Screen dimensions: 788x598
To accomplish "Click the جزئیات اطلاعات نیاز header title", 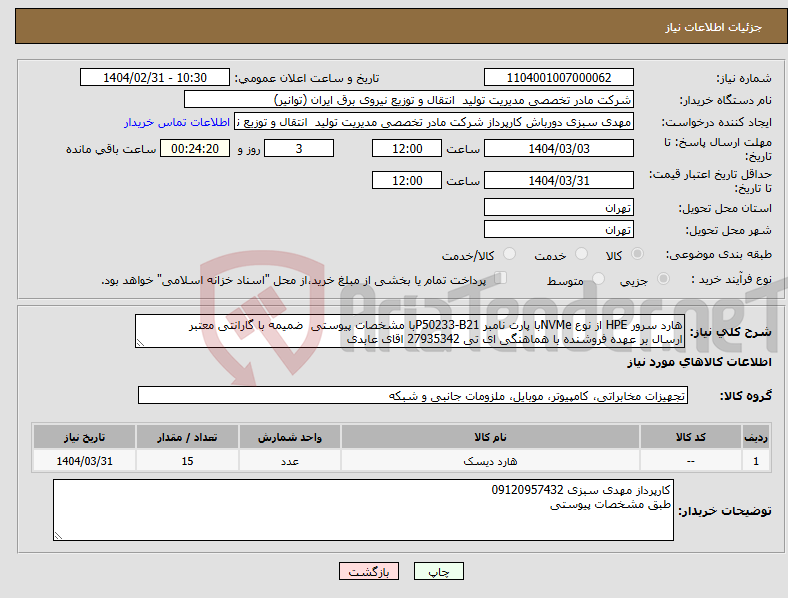I will click(714, 27).
